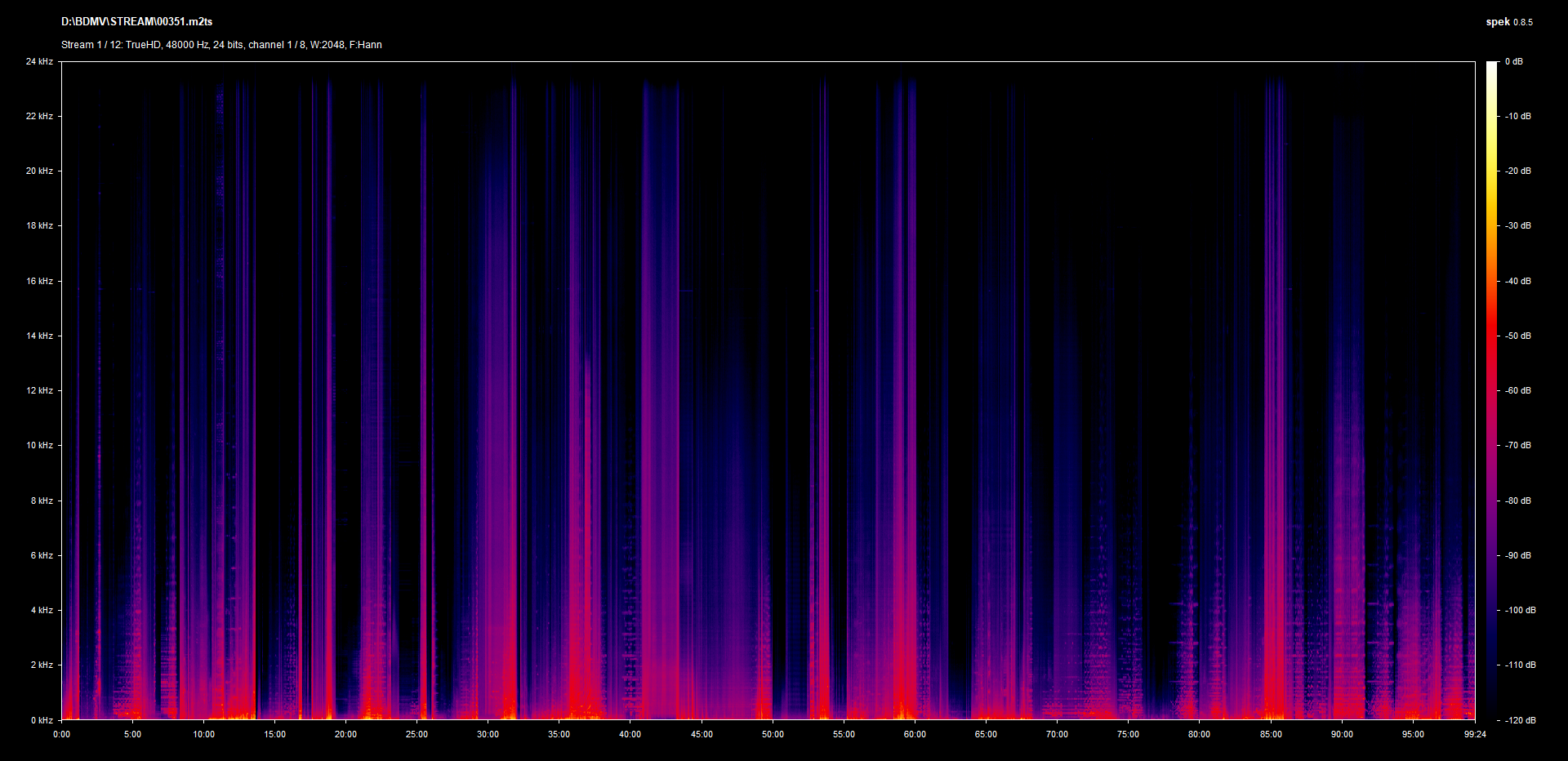1568x761 pixels.
Task: Click the 10 kHz frequency axis label
Action: (39, 446)
